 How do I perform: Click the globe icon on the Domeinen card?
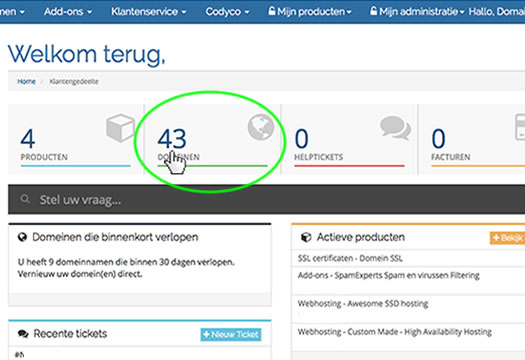pos(261,127)
